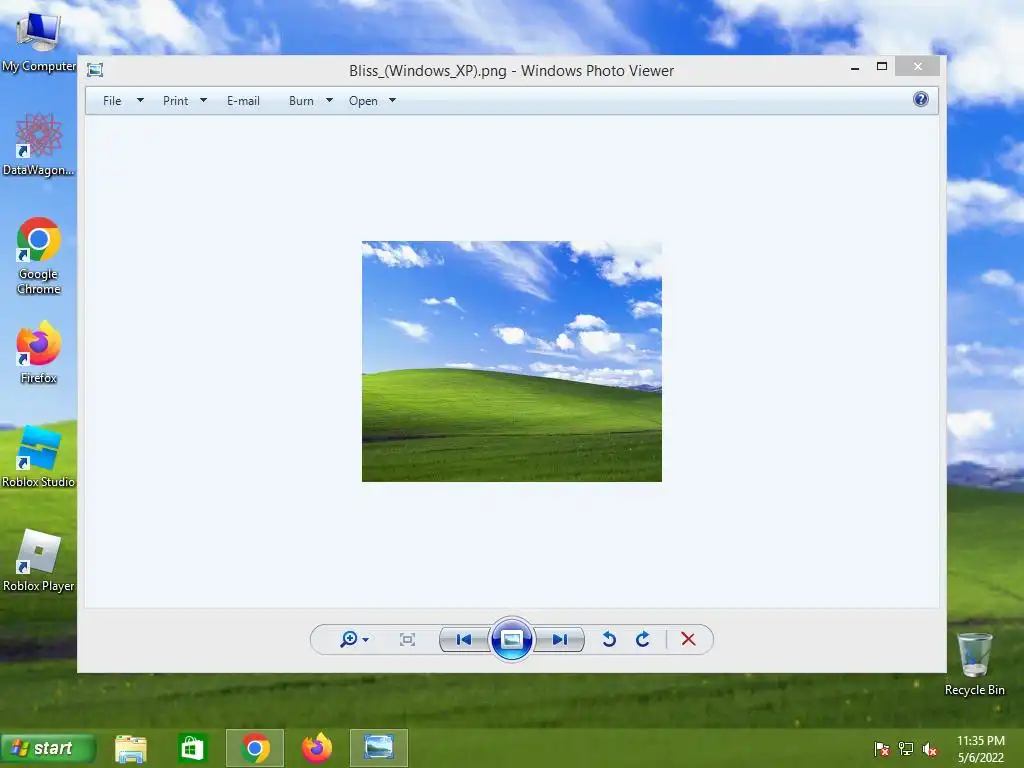This screenshot has height=768, width=1024.
Task: Maximize the Photo Viewer window
Action: (x=882, y=67)
